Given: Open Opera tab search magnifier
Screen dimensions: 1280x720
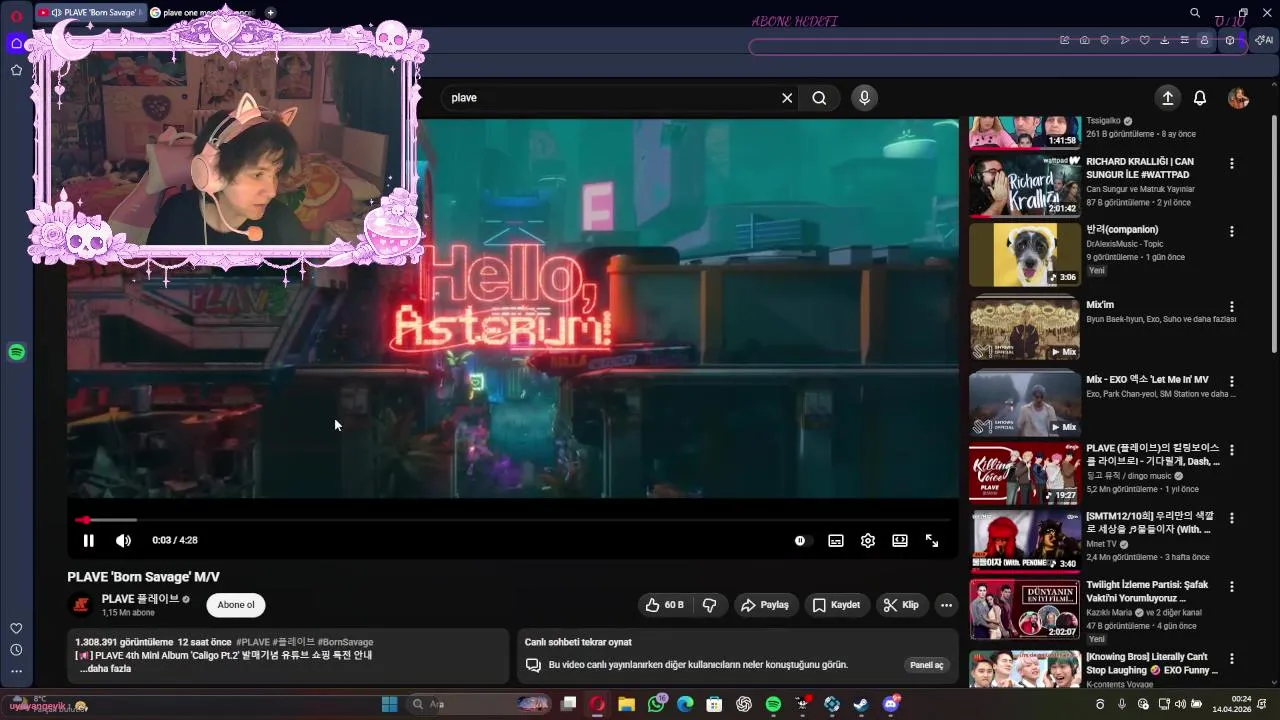Looking at the screenshot, I should click(1195, 13).
